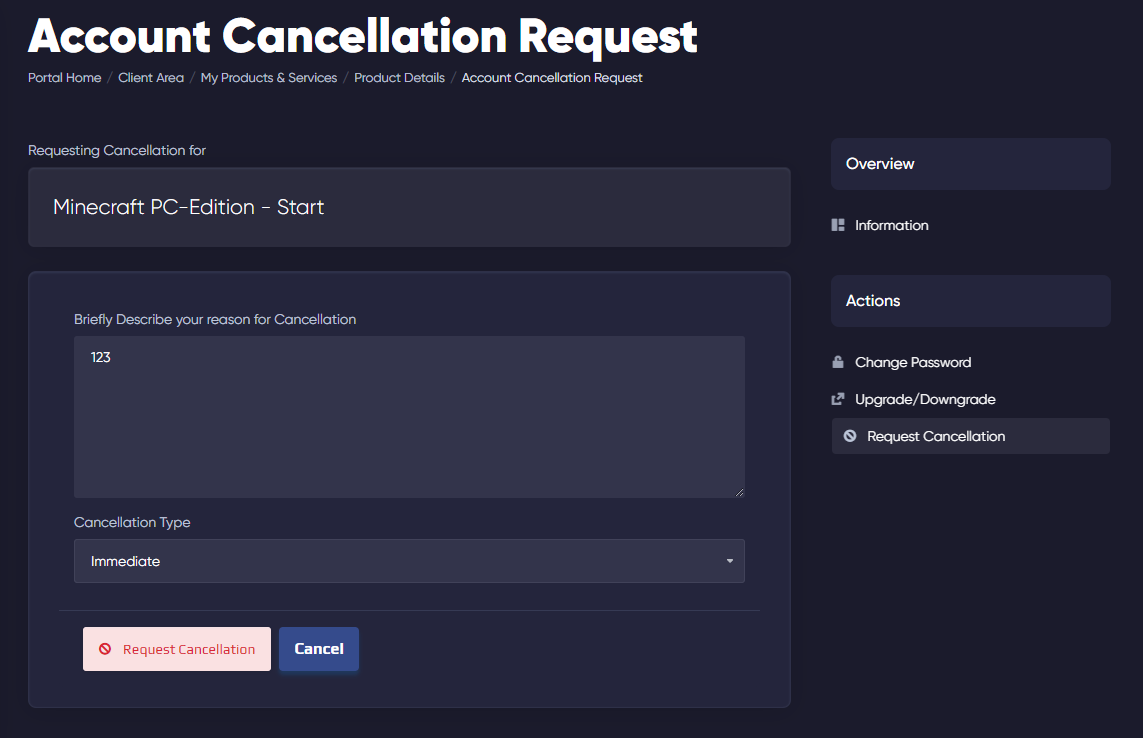Click the chevron on the Immediate selector
This screenshot has height=738, width=1143.
pyautogui.click(x=729, y=561)
